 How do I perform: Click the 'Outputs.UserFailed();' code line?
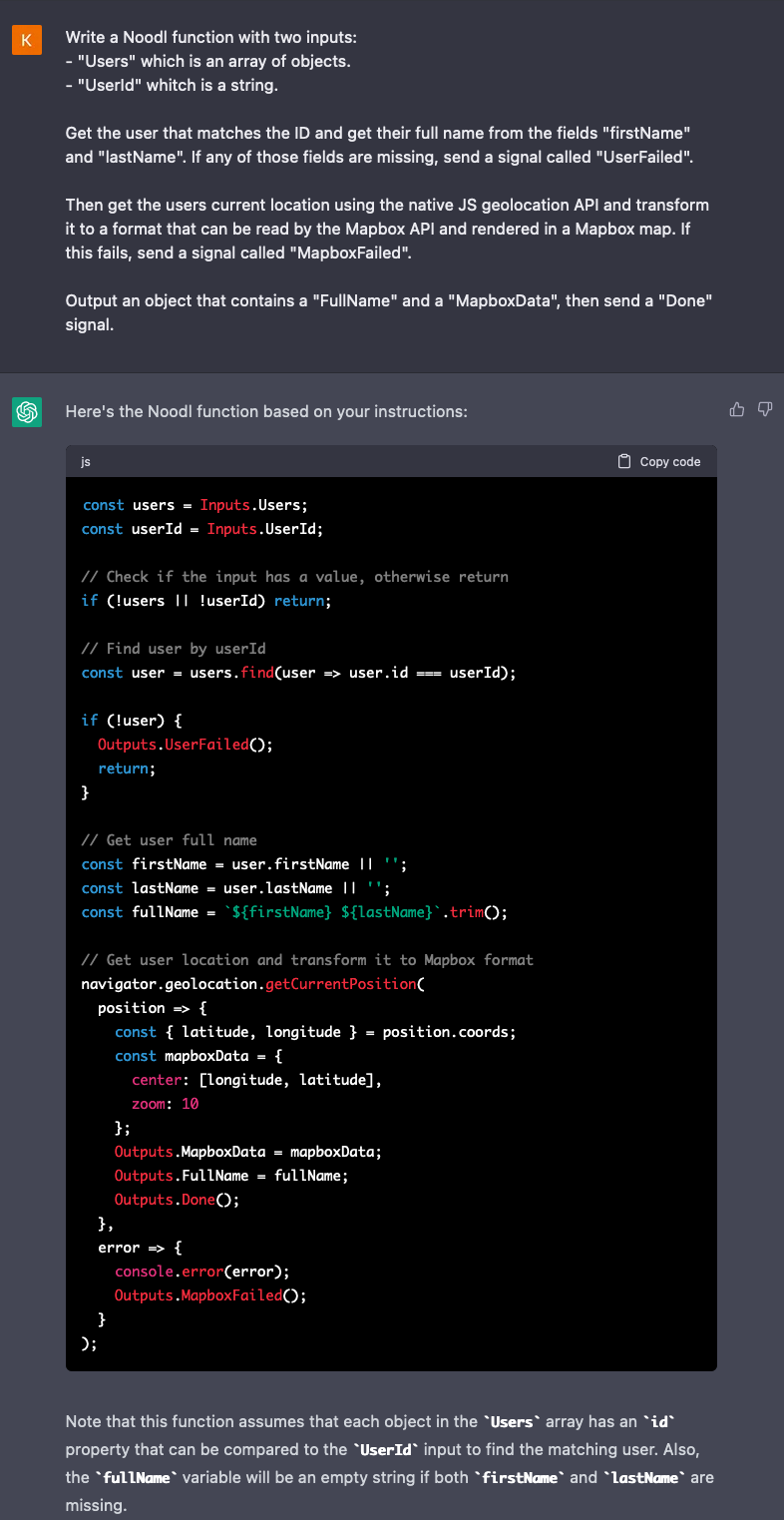pos(185,745)
